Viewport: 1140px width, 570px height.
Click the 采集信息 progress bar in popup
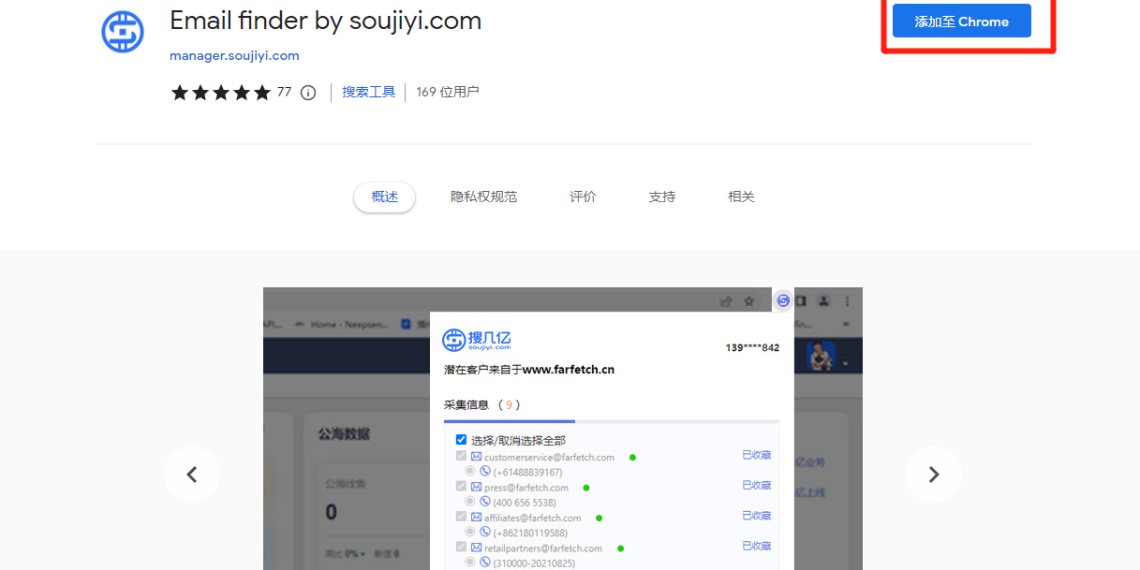tap(611, 421)
